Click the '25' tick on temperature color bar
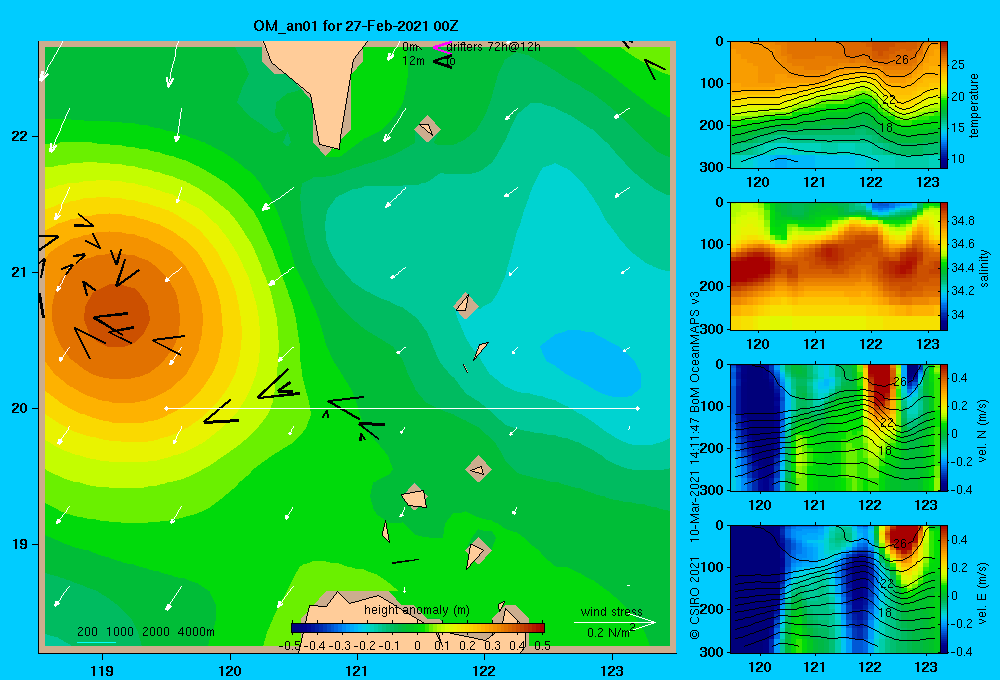This screenshot has height=680, width=1000. coord(957,64)
